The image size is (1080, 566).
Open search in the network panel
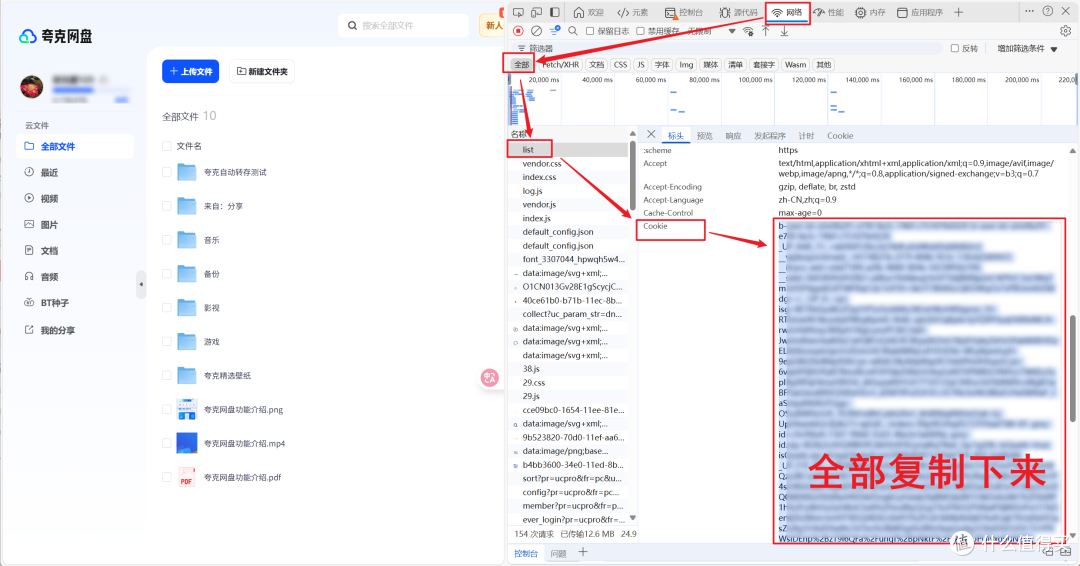coord(572,31)
